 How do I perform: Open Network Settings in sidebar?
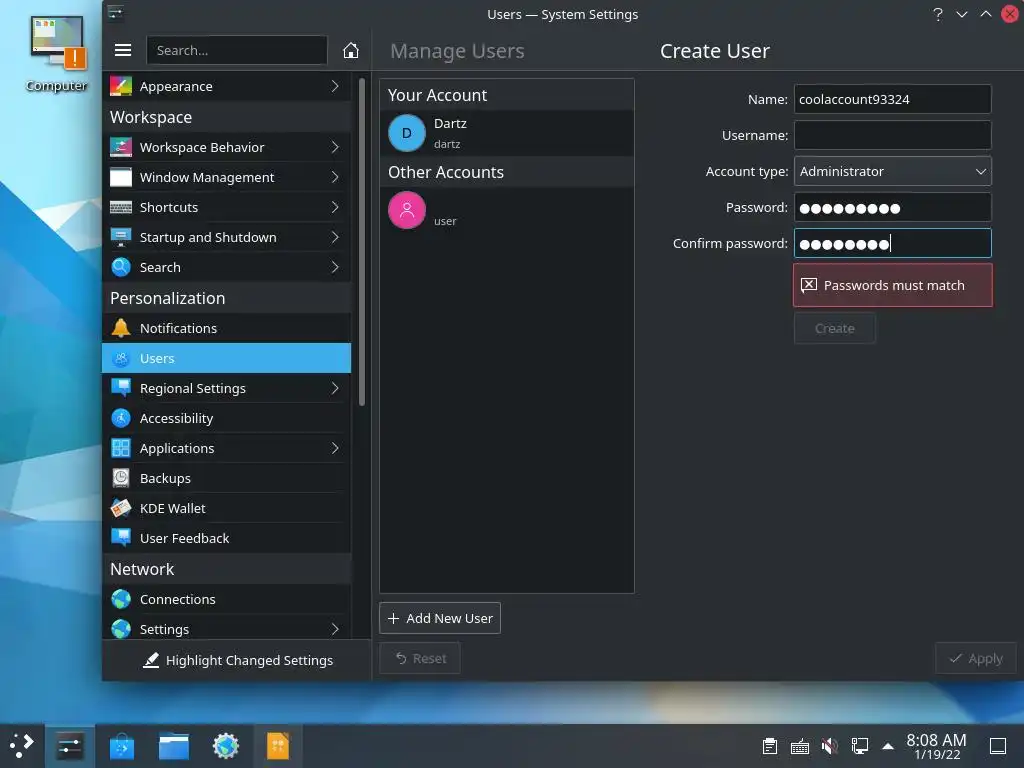(227, 629)
